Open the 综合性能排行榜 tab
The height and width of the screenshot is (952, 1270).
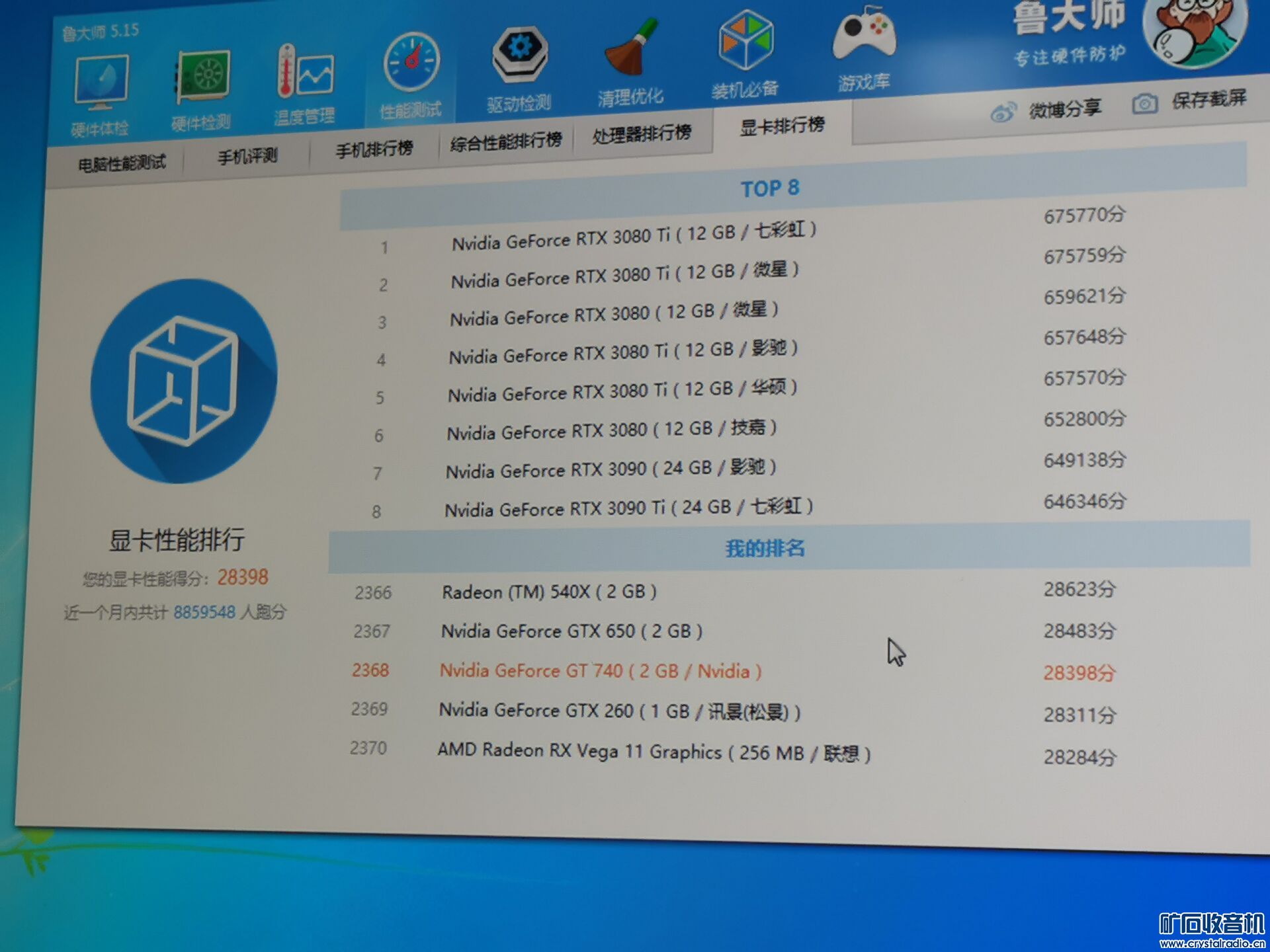pos(506,141)
